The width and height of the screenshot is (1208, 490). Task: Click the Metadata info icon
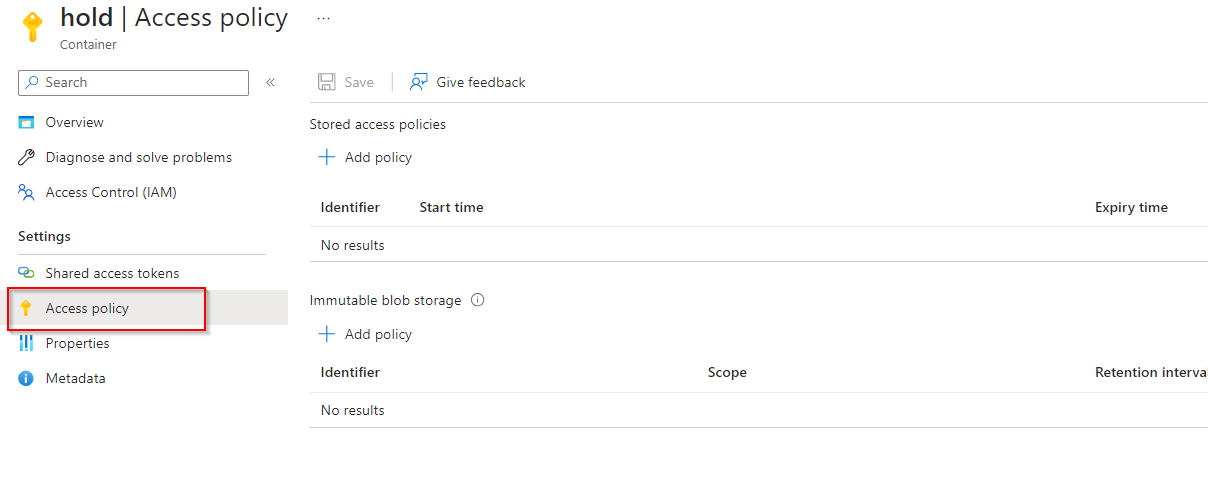tap(27, 378)
